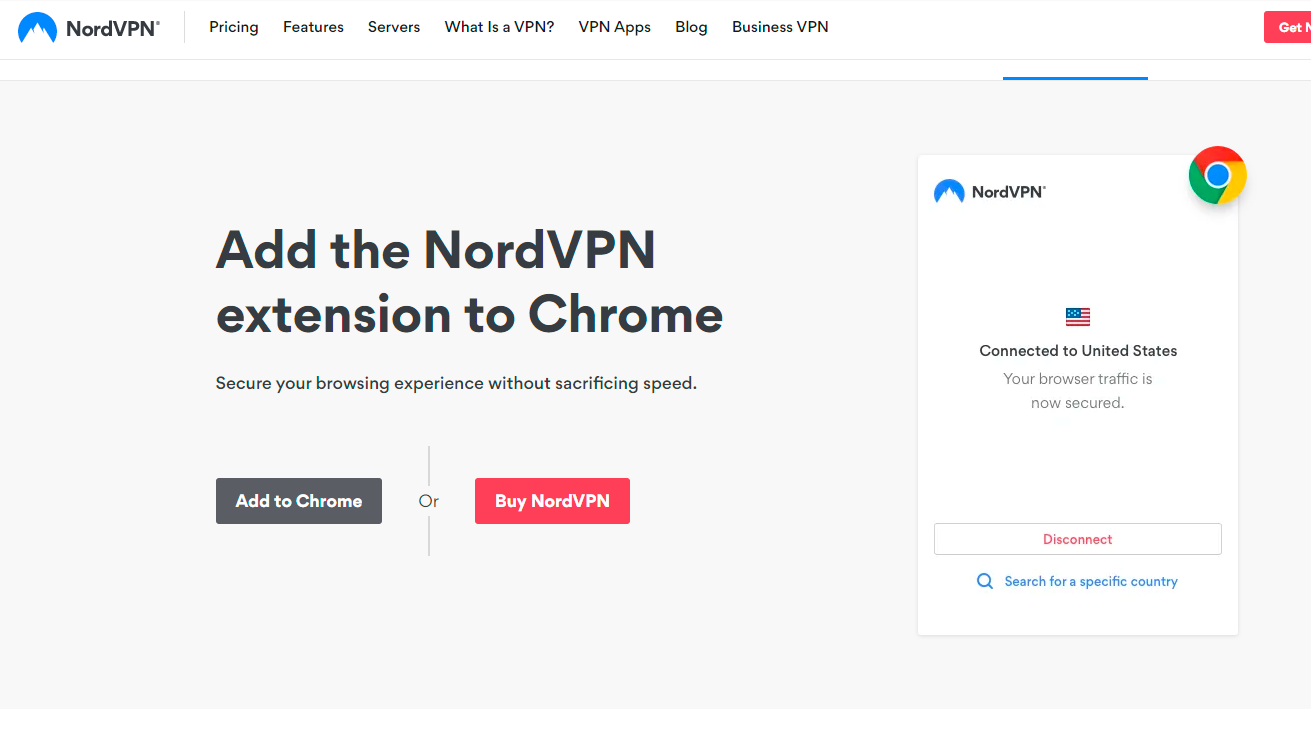Click the Buy NordVPN button

pos(552,500)
